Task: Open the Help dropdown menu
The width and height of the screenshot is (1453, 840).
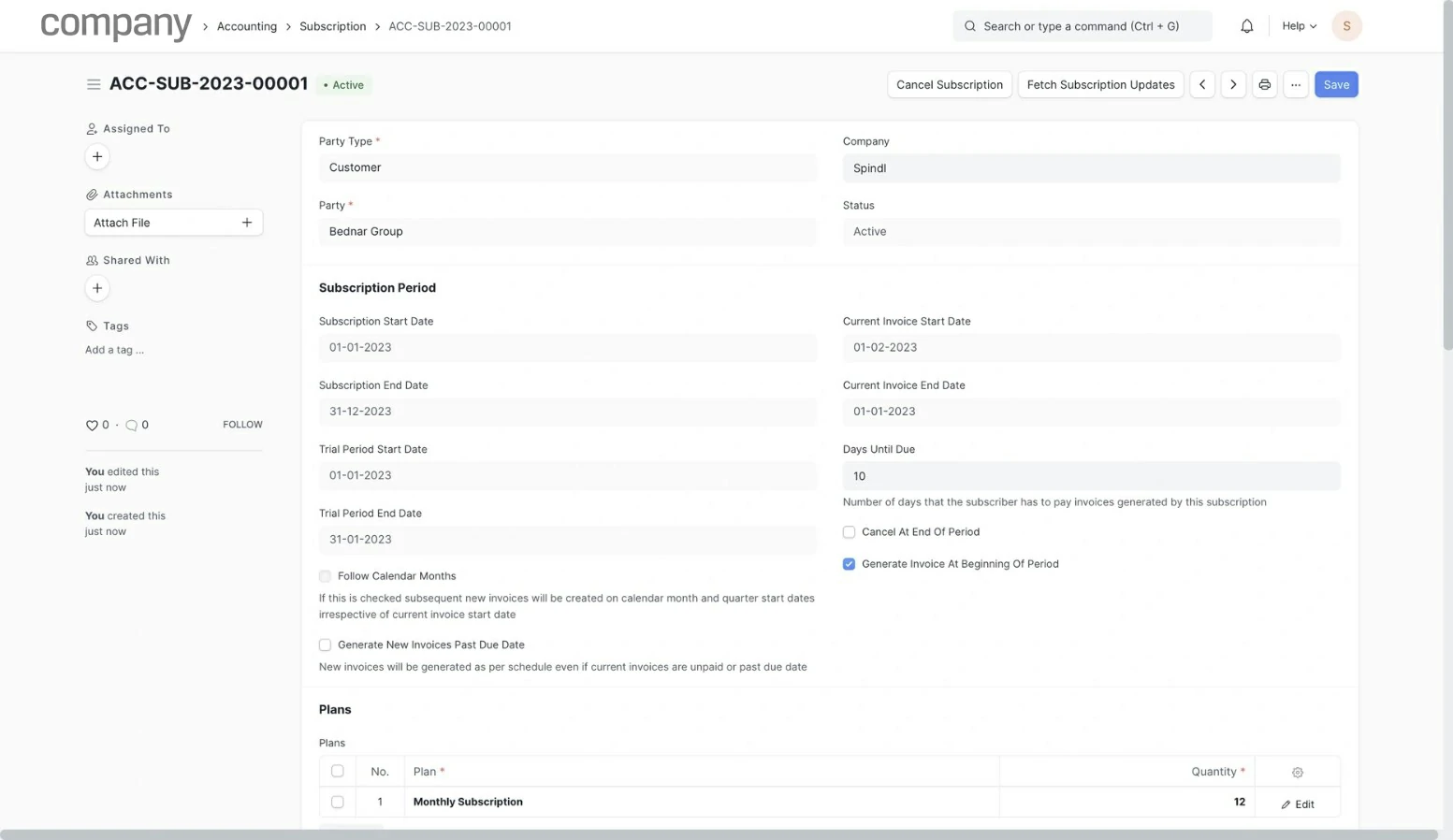Action: [1299, 26]
